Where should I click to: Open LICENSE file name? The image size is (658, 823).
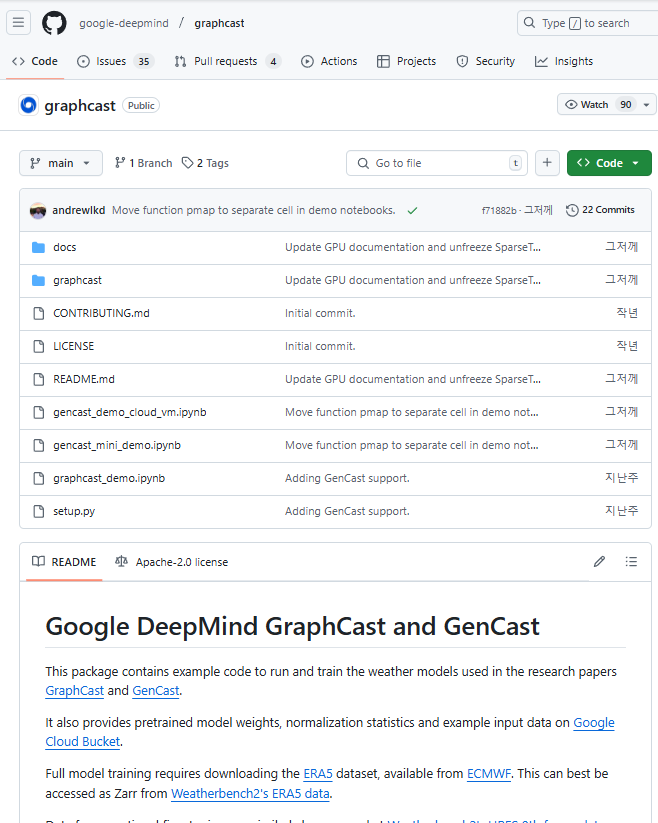pos(73,346)
